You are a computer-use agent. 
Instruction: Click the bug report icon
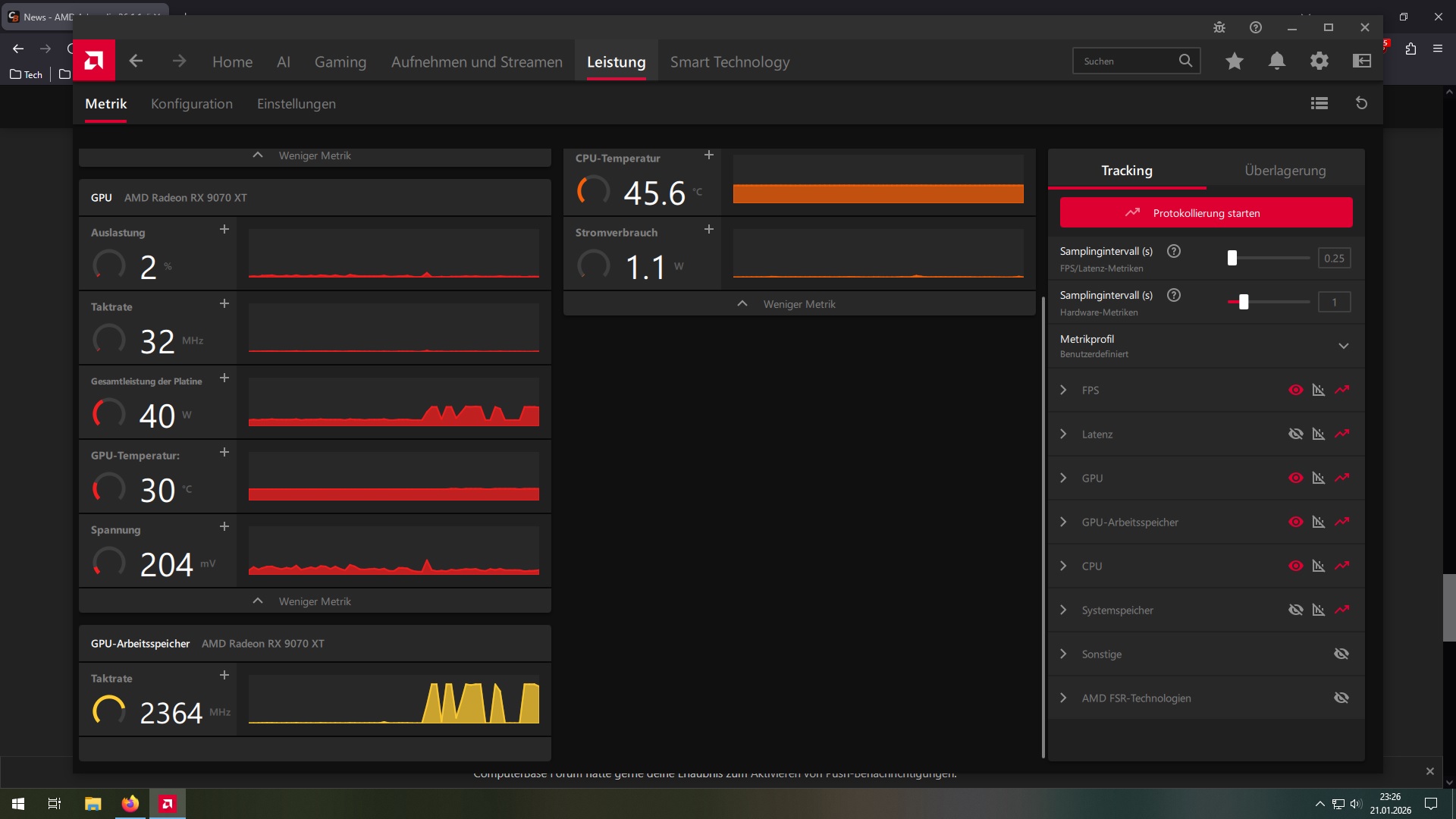(x=1219, y=27)
